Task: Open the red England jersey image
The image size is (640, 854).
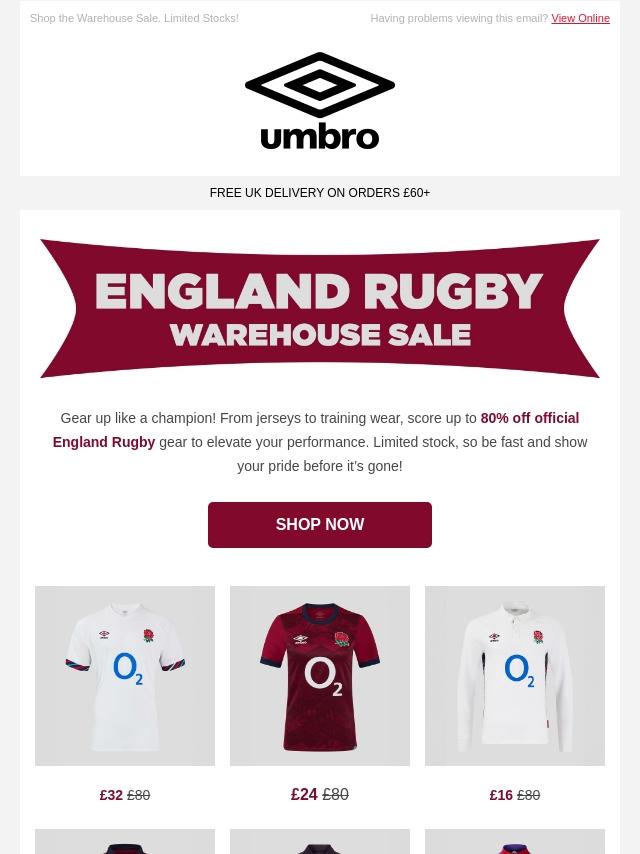Action: 320,675
